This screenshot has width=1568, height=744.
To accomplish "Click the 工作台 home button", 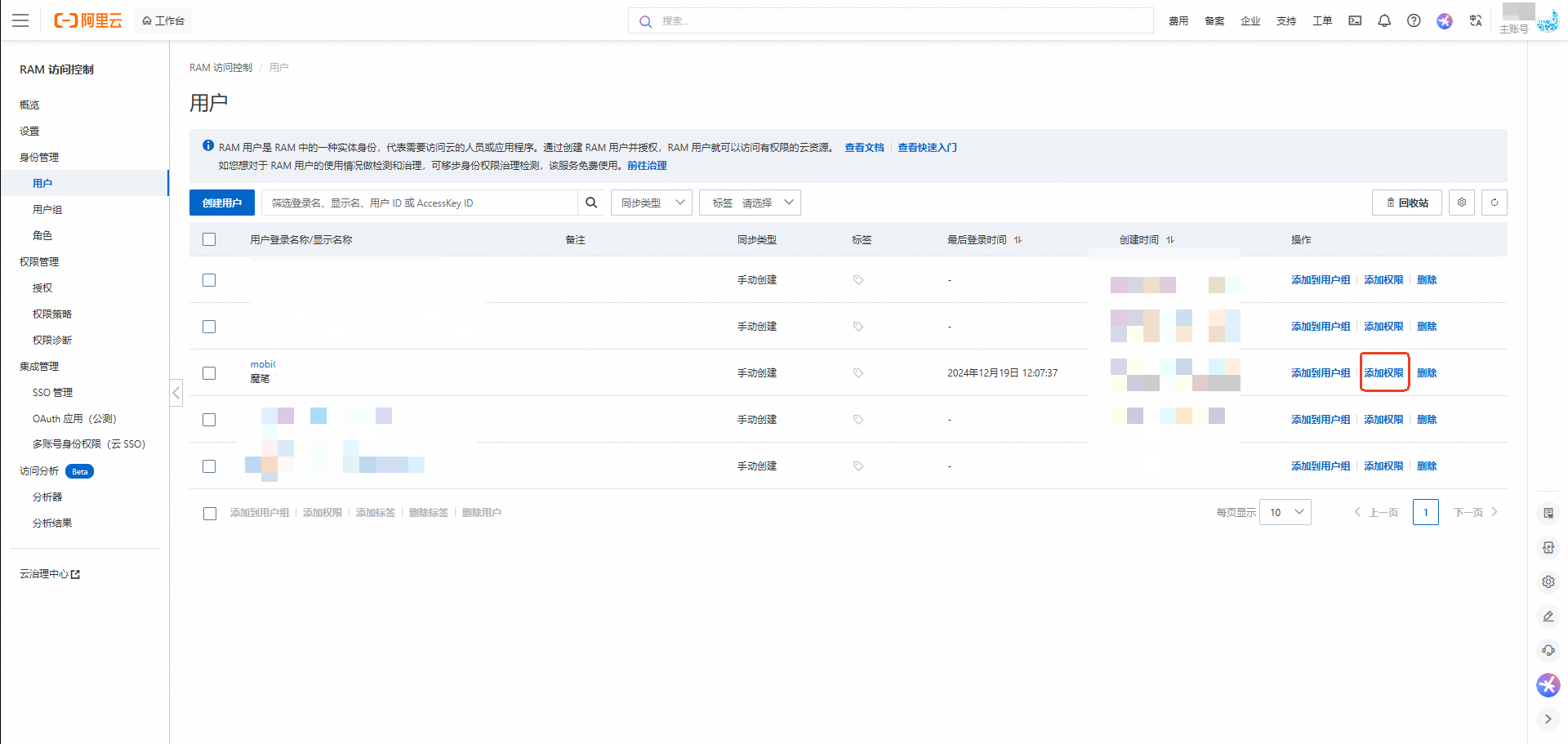I will 163,20.
